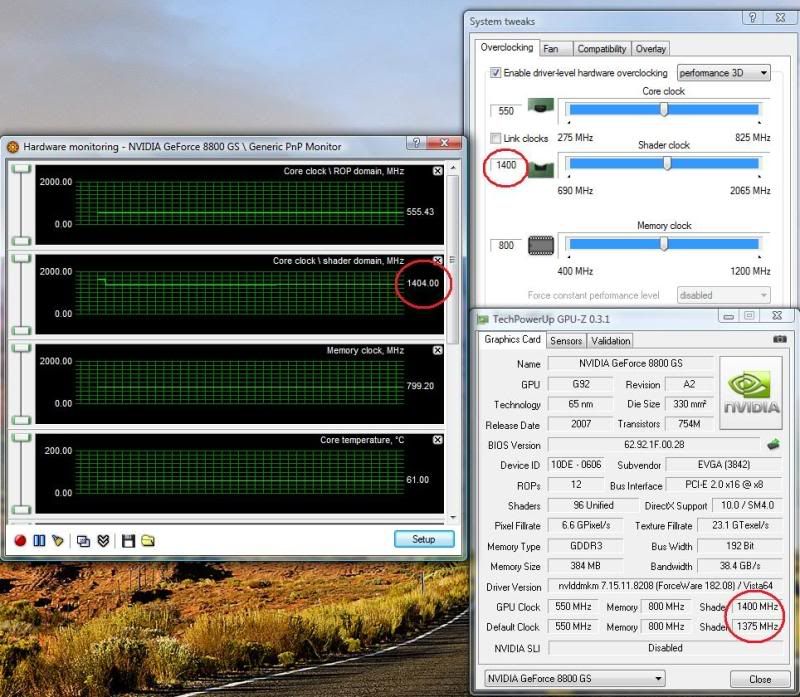Screen dimensions: 800x697
Task: Click the double down-chevron icon in monitoring toolbar
Action: [103, 540]
